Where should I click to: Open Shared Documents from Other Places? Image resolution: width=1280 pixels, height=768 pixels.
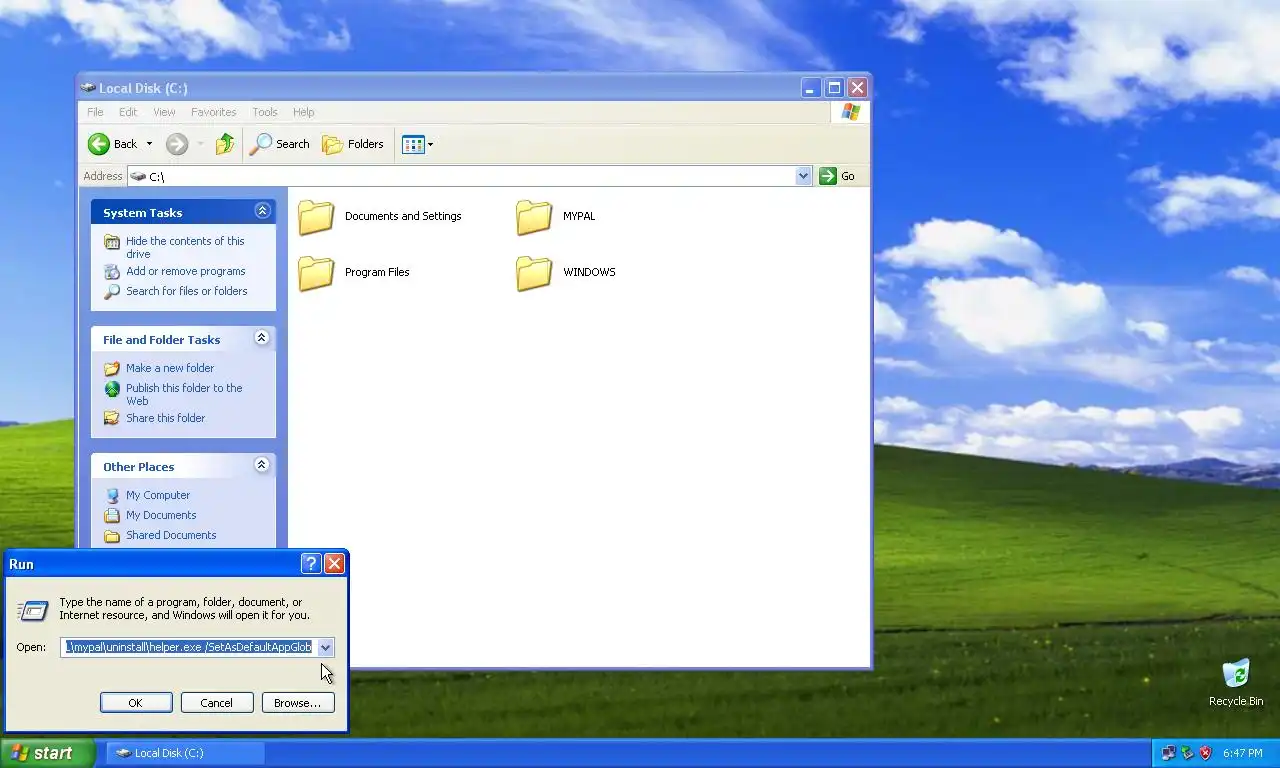coord(170,535)
